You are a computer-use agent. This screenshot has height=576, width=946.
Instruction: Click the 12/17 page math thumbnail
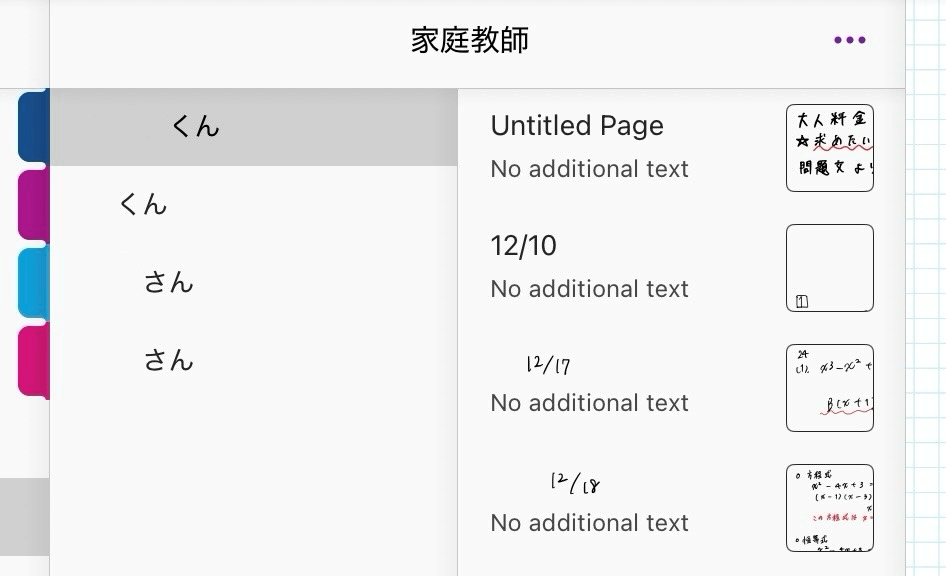point(830,388)
